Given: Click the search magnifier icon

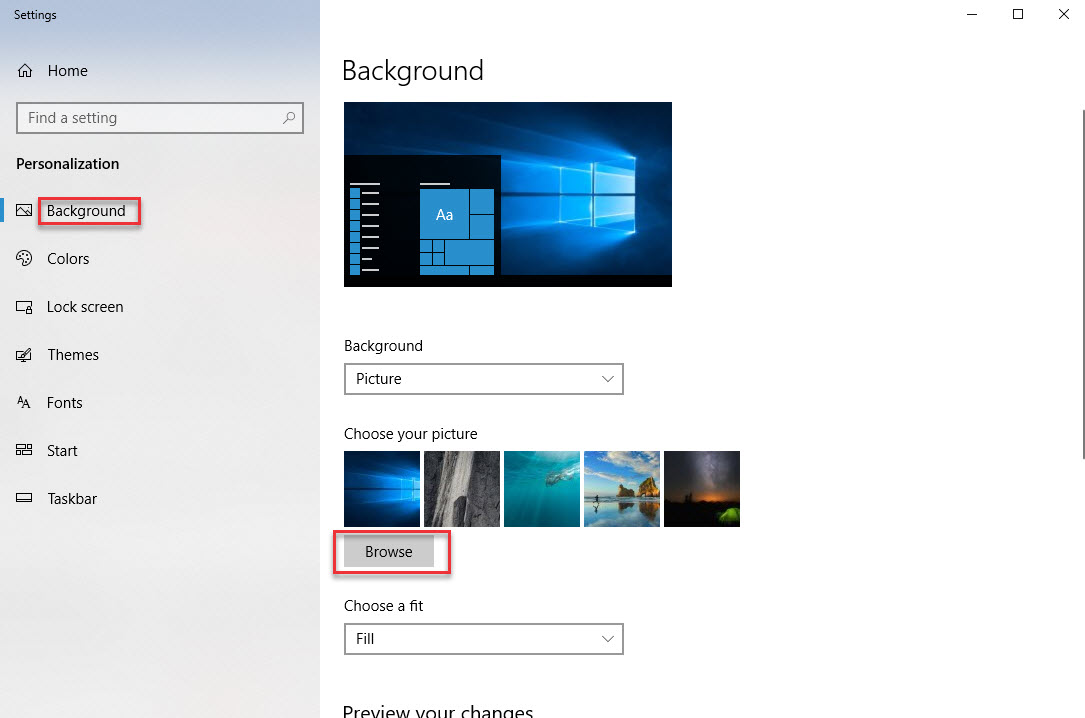Looking at the screenshot, I should click(x=289, y=118).
